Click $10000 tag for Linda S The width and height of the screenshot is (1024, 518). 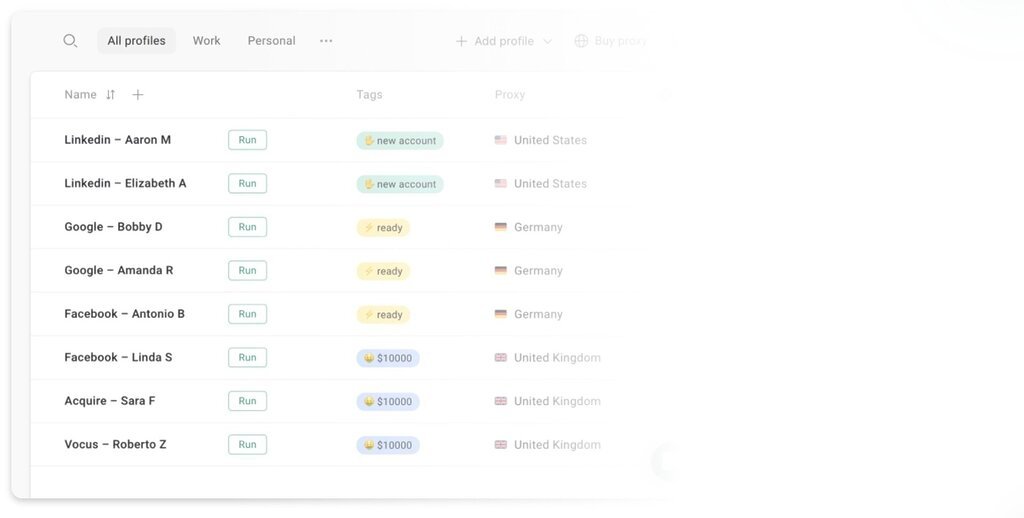tap(388, 358)
